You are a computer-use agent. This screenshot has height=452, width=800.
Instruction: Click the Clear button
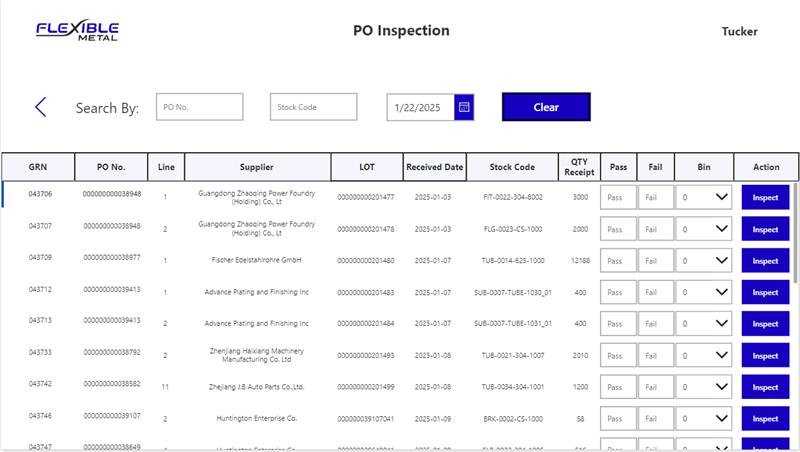(546, 107)
